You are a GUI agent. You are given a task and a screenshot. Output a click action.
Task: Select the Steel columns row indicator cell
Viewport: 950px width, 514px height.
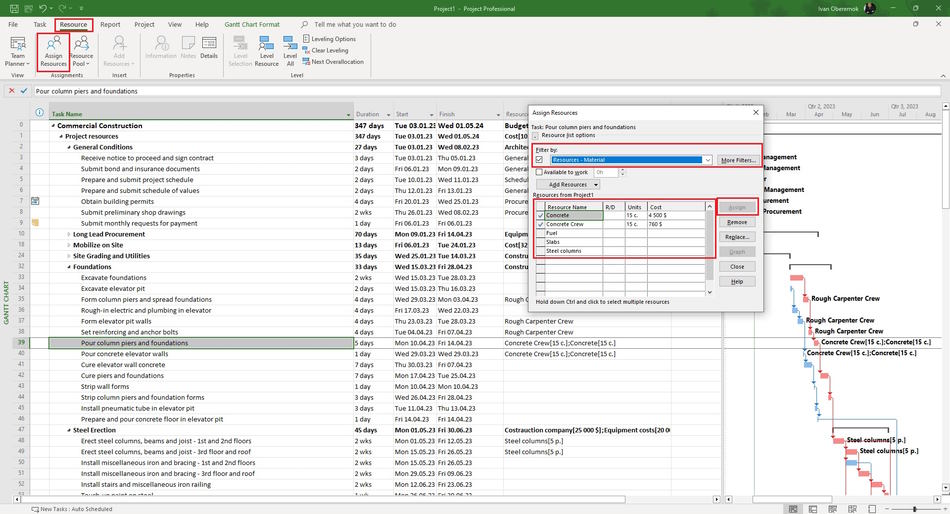pos(540,251)
